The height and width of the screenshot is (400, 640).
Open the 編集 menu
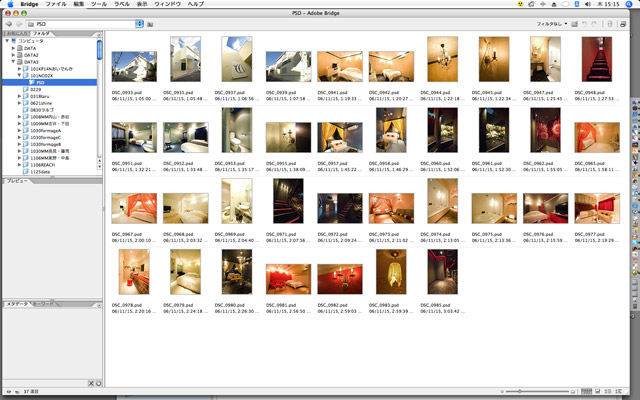79,4
